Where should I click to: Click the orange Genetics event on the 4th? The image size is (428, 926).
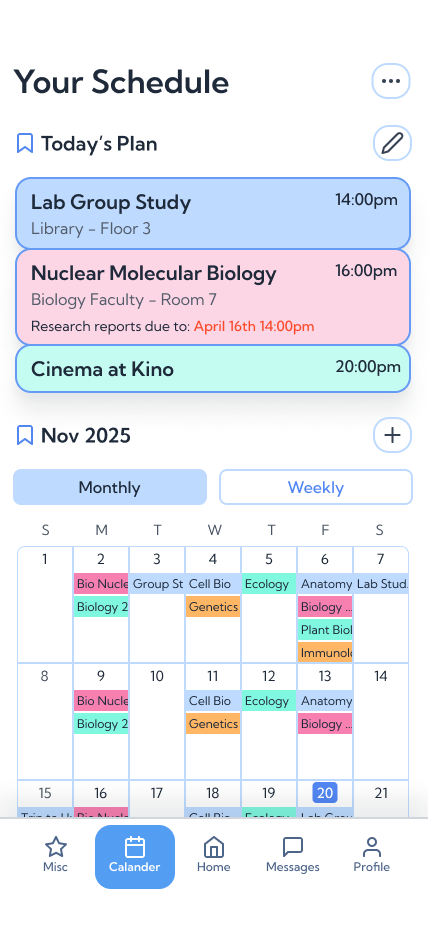click(x=213, y=607)
